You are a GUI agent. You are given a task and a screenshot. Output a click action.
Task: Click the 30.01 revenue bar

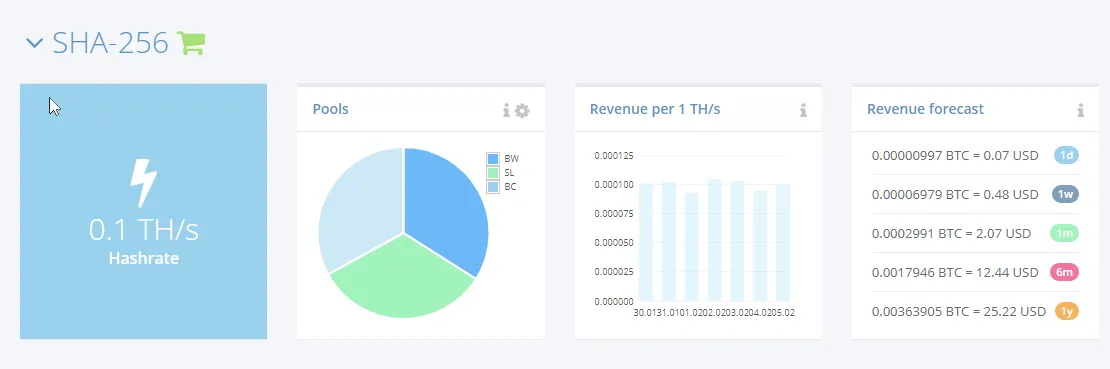point(646,242)
